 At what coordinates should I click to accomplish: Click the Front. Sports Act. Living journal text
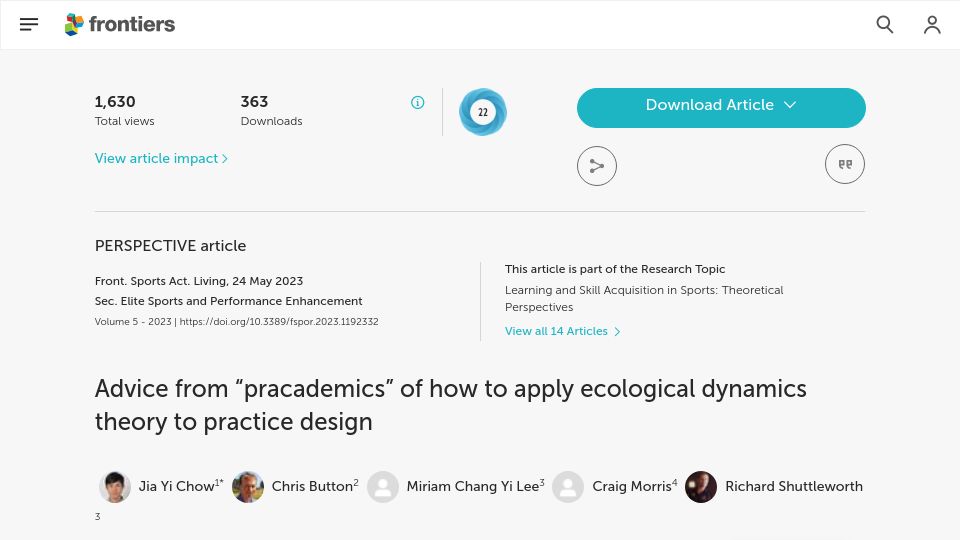tap(161, 281)
